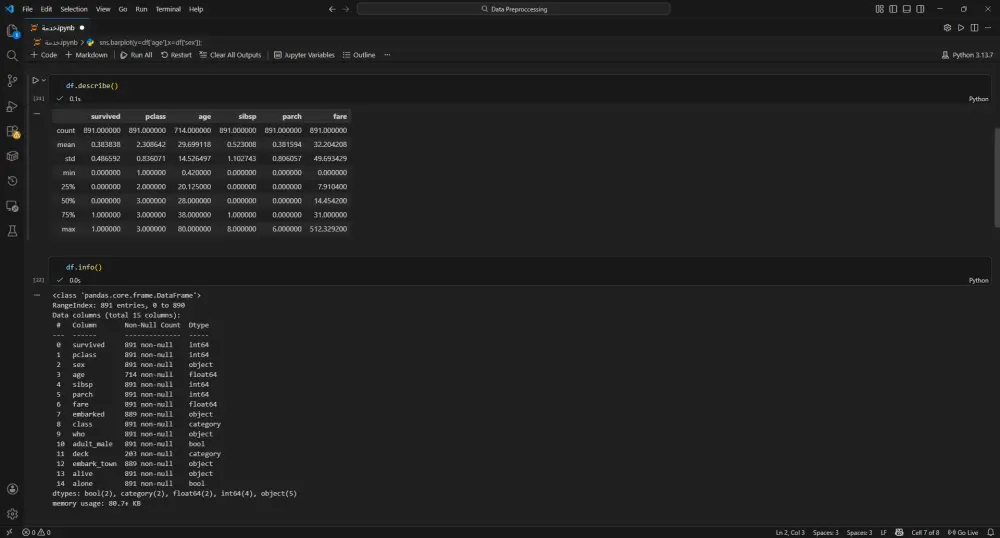Open the Extensions view
This screenshot has width=1000, height=538.
click(x=12, y=131)
